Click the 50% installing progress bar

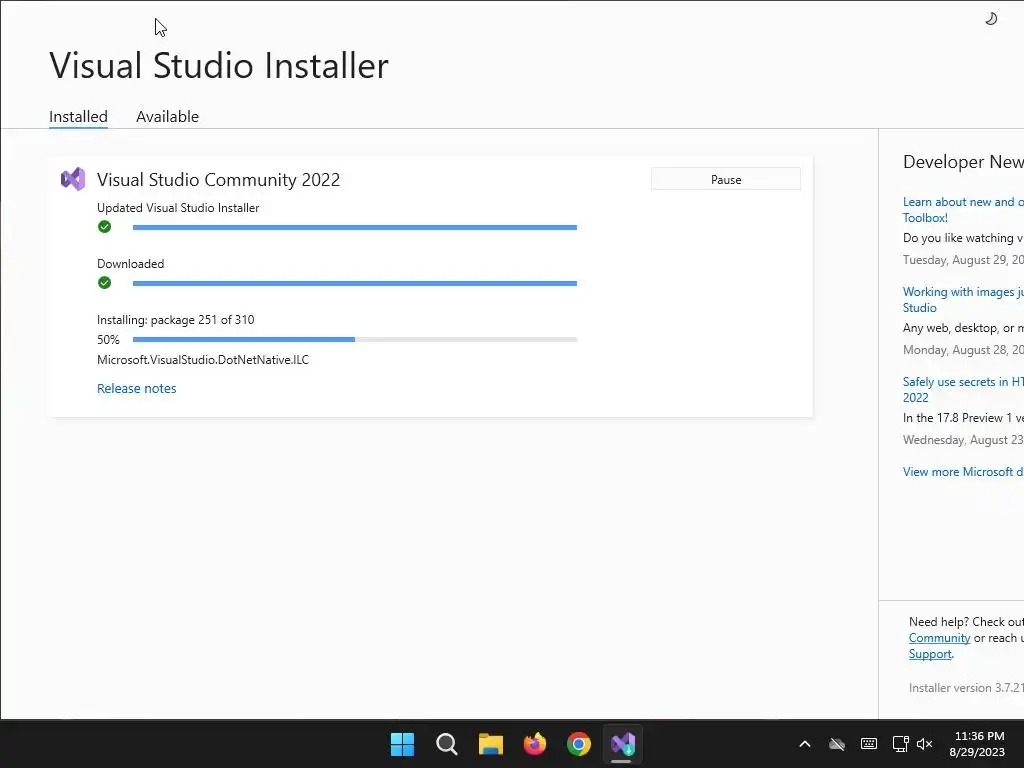355,340
